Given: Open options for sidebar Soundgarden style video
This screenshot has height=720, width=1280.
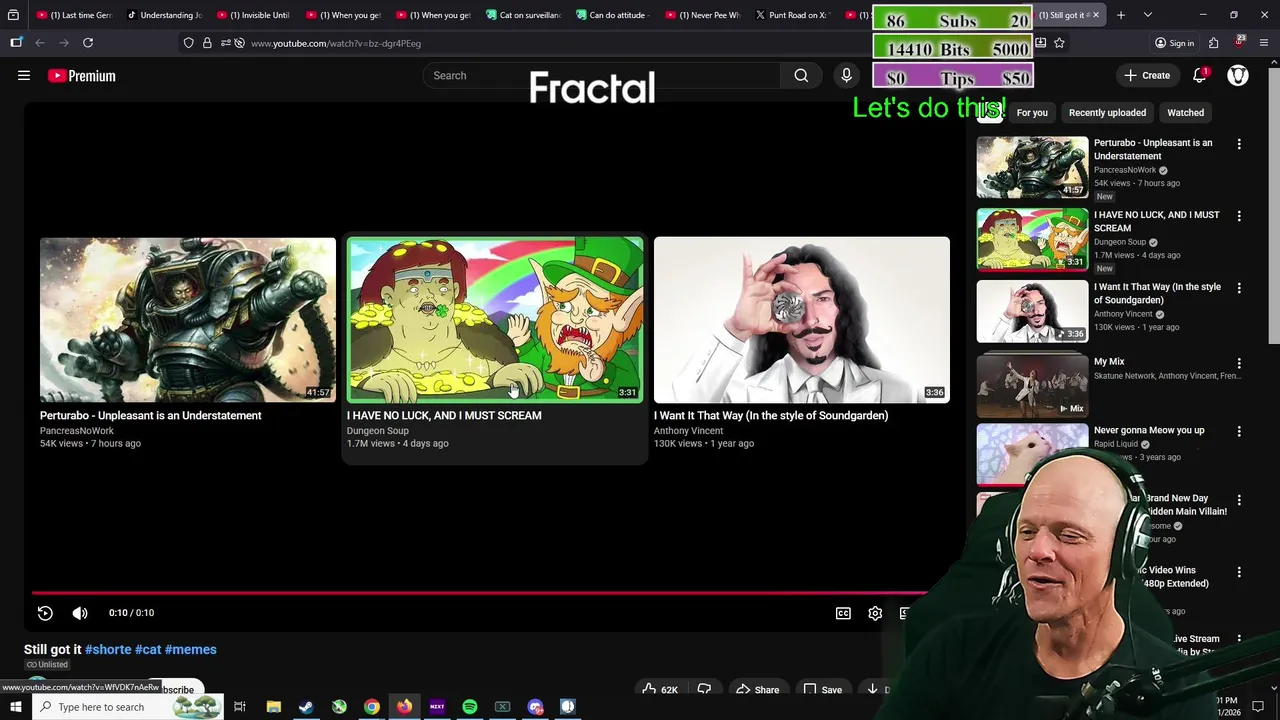Looking at the screenshot, I should (x=1239, y=288).
